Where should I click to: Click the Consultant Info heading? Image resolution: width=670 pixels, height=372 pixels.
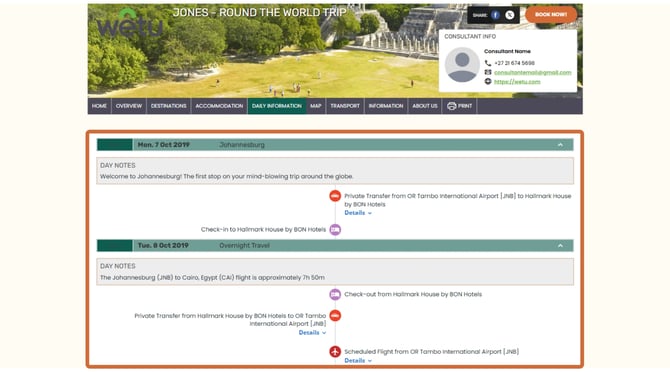coord(470,36)
